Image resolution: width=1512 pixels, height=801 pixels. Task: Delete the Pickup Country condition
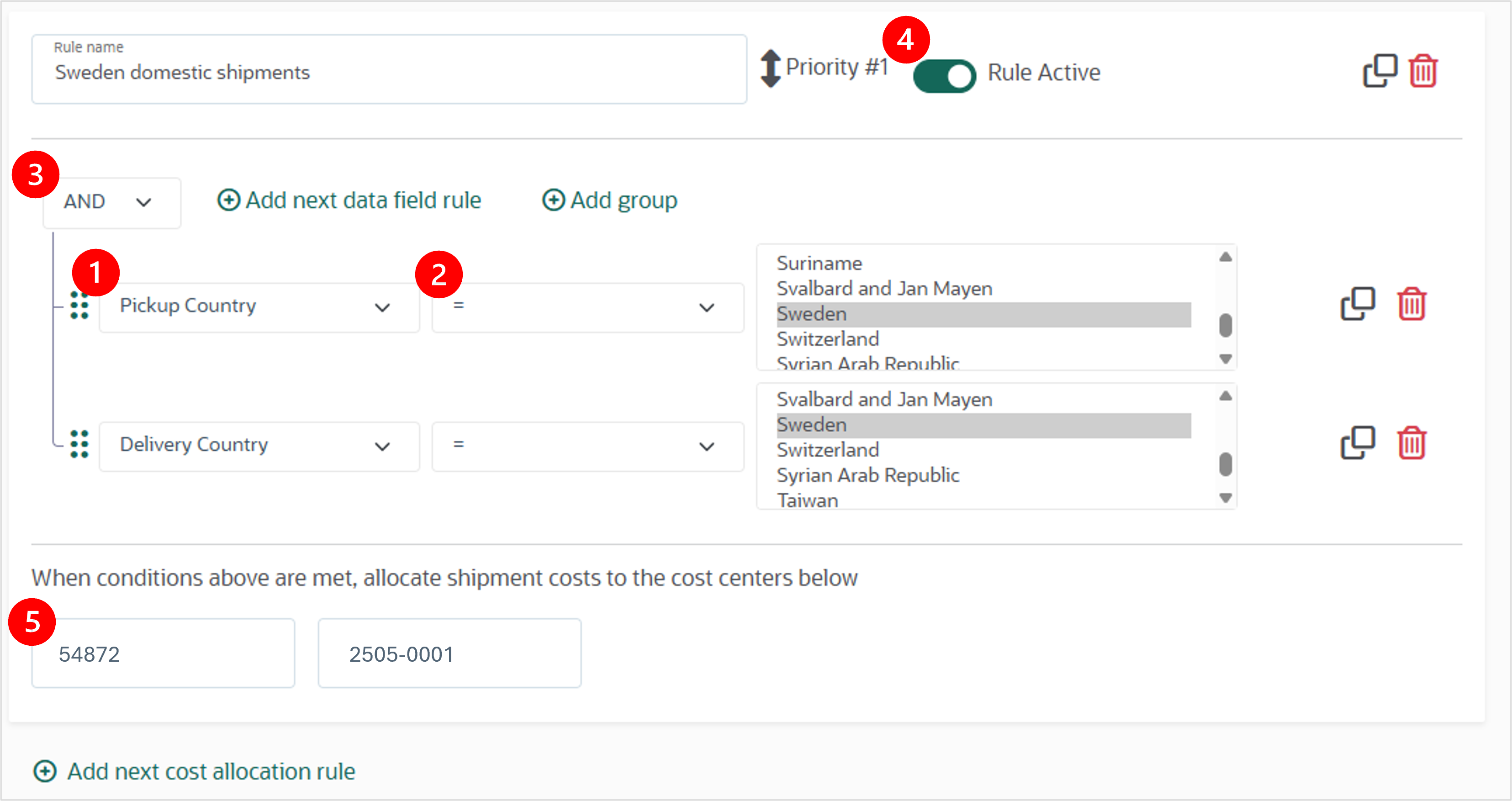pos(1412,303)
